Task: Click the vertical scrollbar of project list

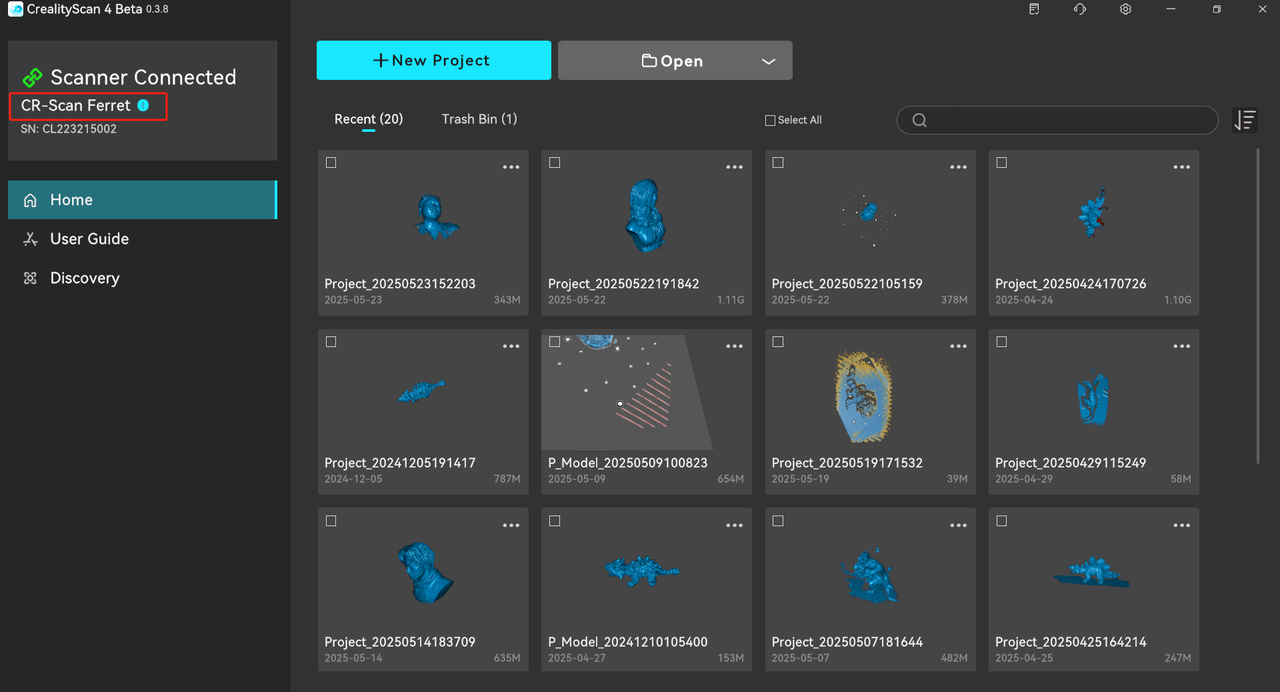Action: [1259, 305]
